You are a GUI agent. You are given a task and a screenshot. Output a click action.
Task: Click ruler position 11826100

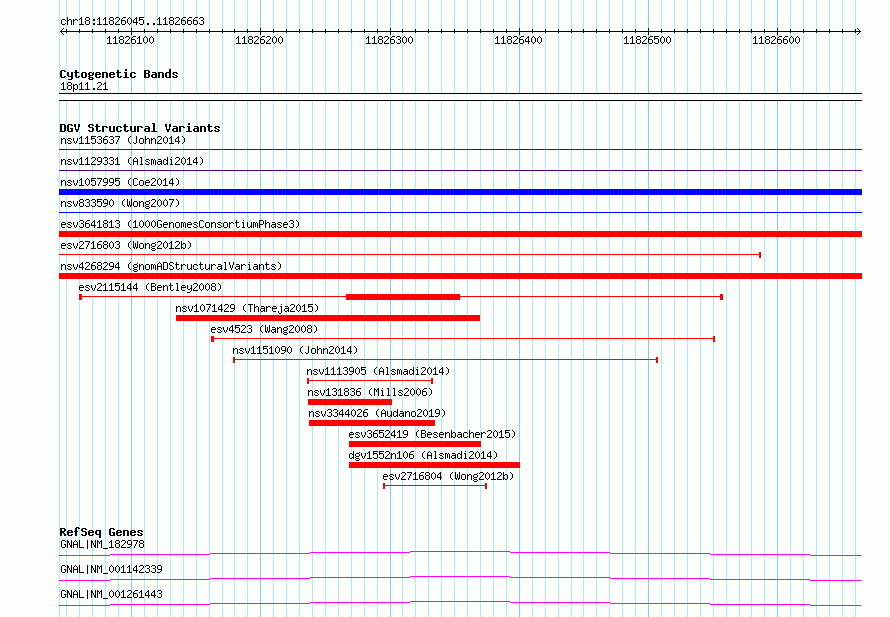coord(130,40)
